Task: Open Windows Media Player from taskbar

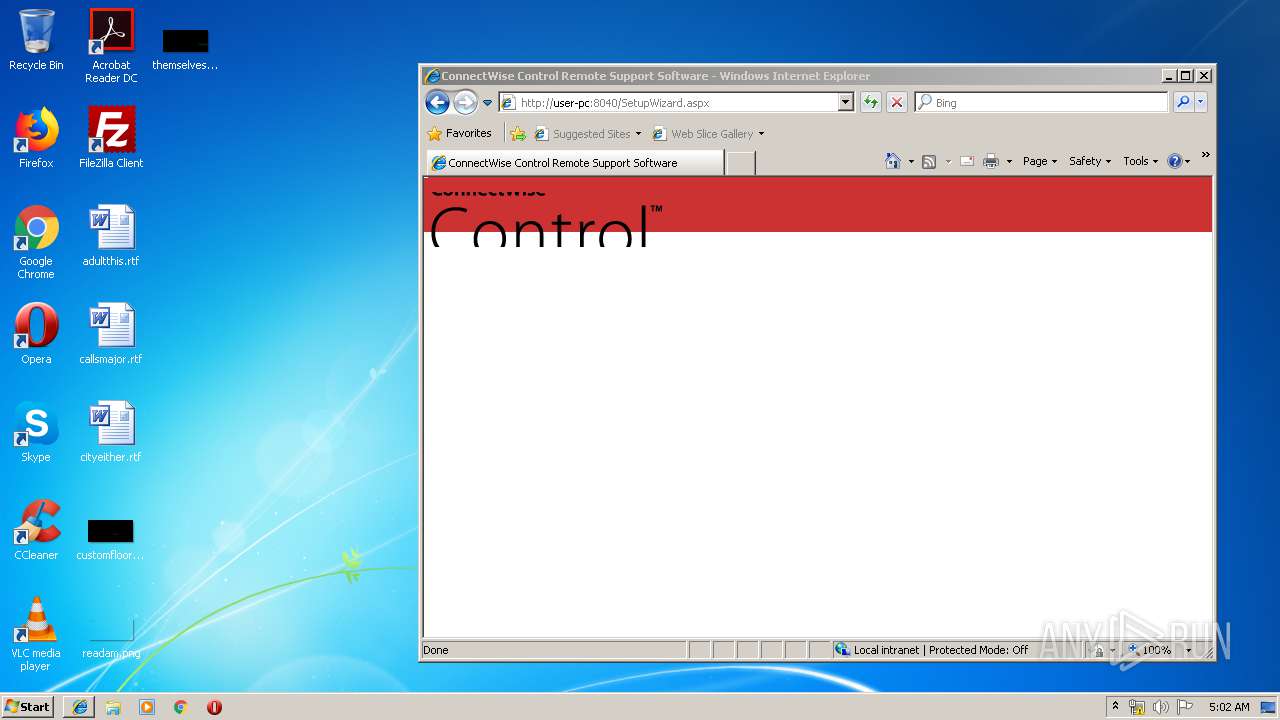Action: [x=147, y=707]
